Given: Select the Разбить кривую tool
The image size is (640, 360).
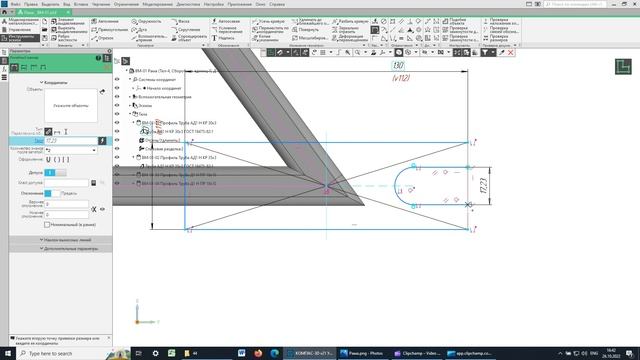Looking at the screenshot, I should click(x=350, y=21).
